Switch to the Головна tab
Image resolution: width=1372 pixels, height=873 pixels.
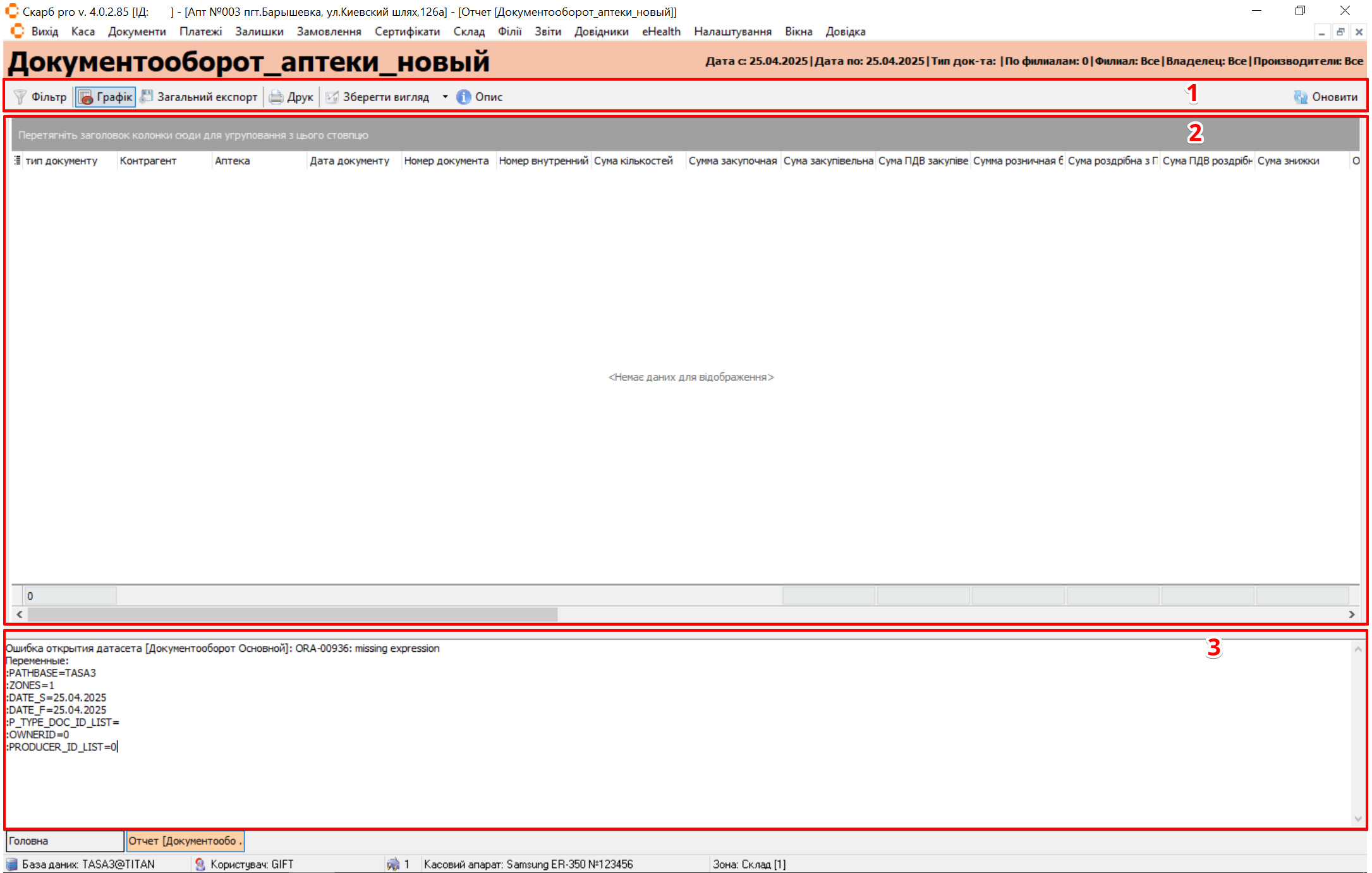coord(64,841)
